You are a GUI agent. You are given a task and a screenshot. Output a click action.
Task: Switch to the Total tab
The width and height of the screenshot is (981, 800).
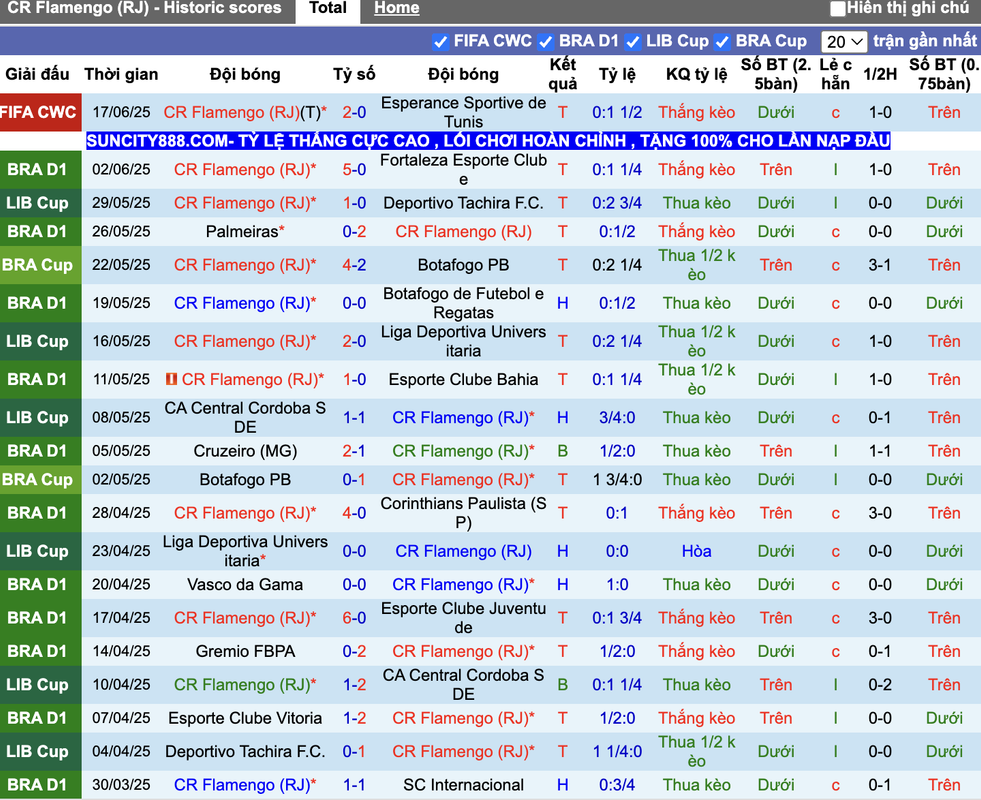(328, 8)
